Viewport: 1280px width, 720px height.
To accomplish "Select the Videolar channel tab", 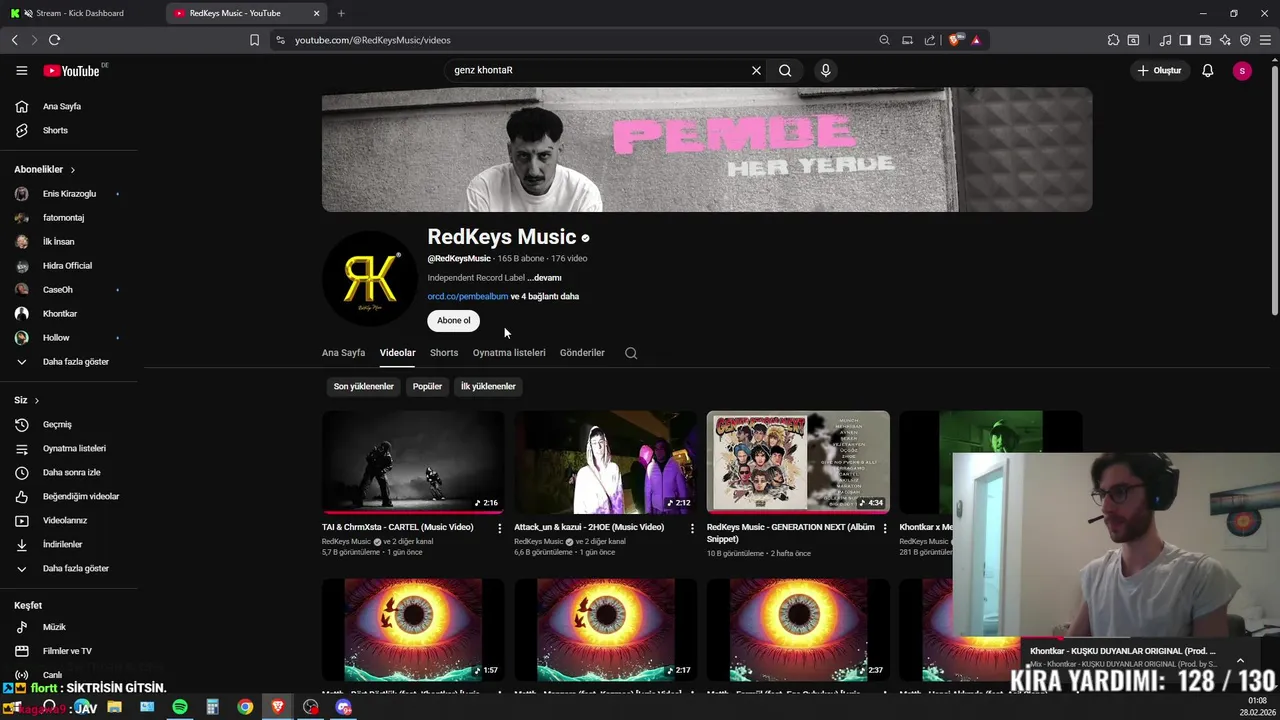I will tap(397, 353).
